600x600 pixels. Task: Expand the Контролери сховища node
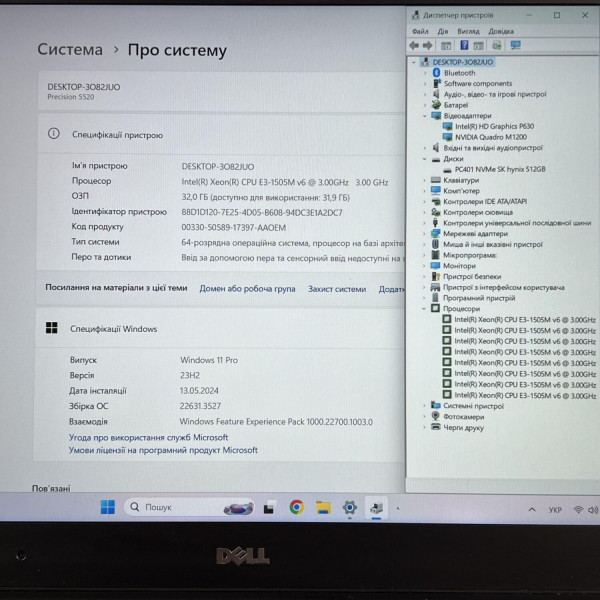coord(424,212)
